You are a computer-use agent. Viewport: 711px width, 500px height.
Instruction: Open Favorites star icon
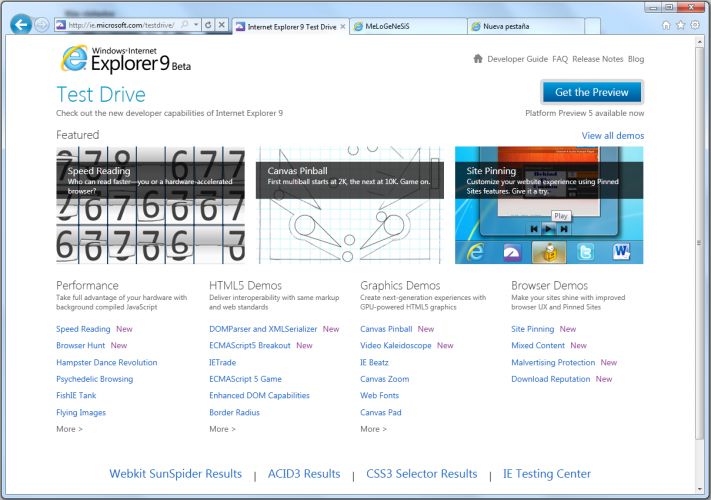[x=681, y=25]
